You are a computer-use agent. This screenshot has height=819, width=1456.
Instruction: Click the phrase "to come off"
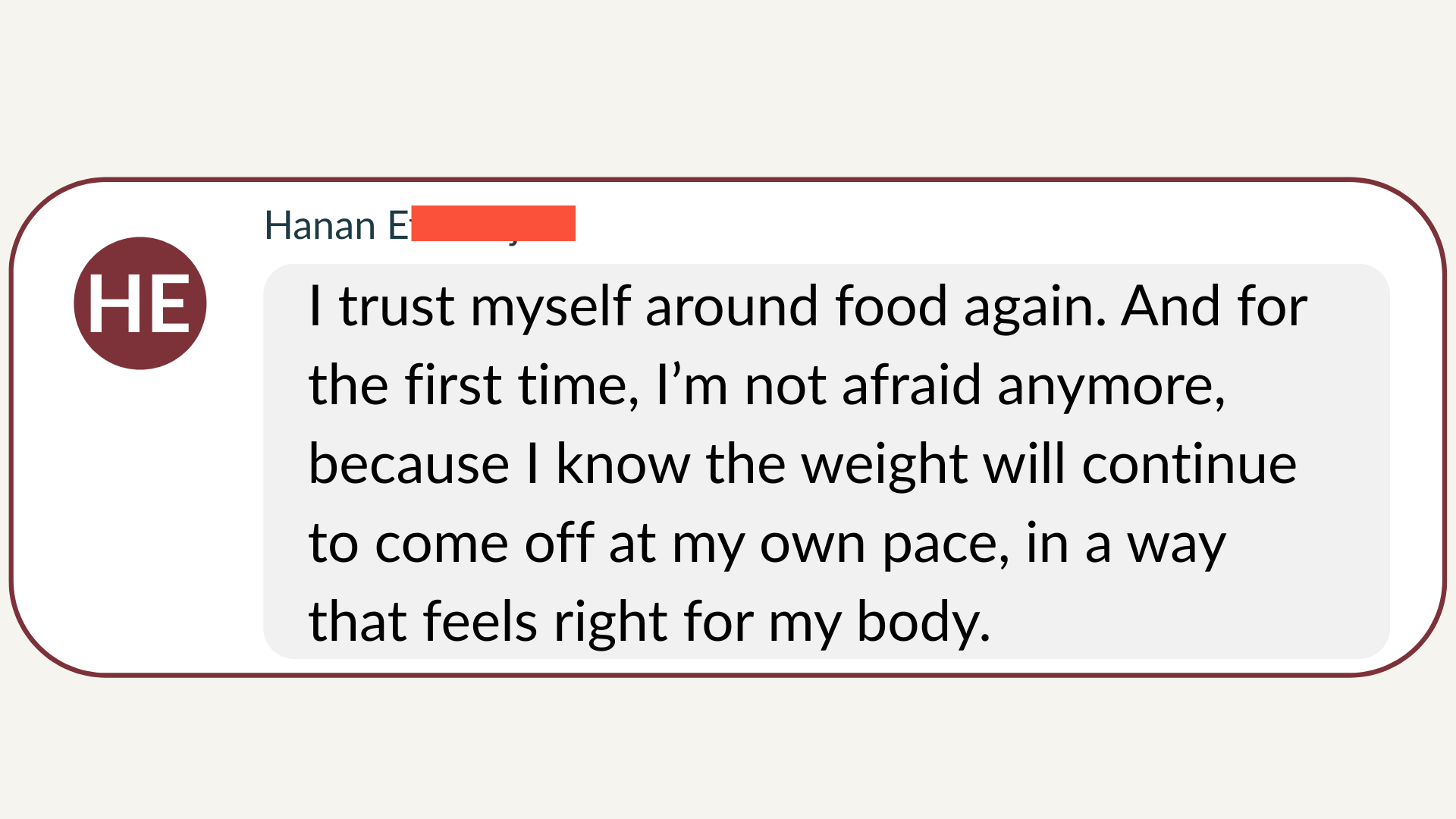450,544
